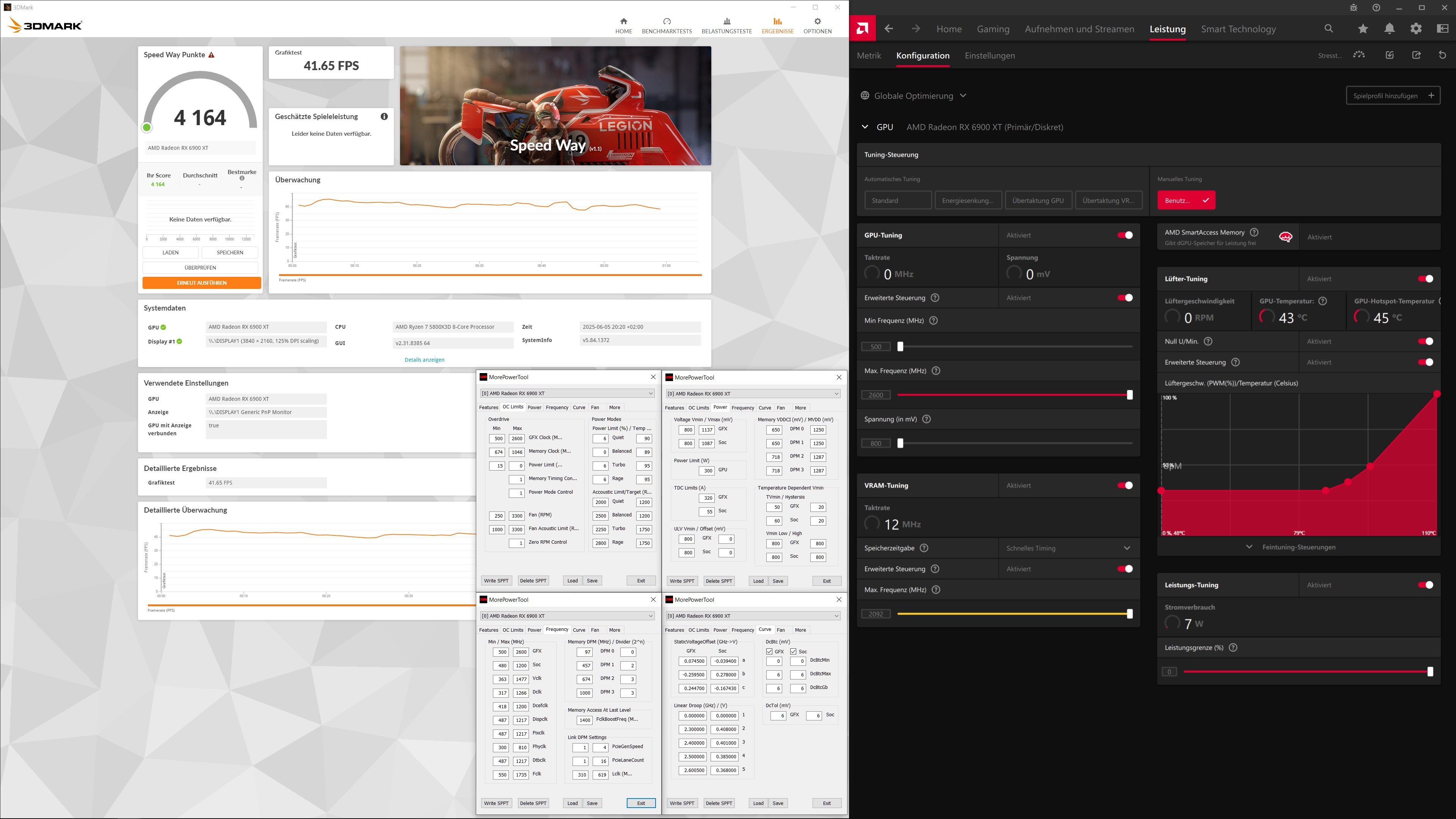Screen dimensions: 1456x819
Task: Reset tuning with the undo arrow icon
Action: (1442, 55)
